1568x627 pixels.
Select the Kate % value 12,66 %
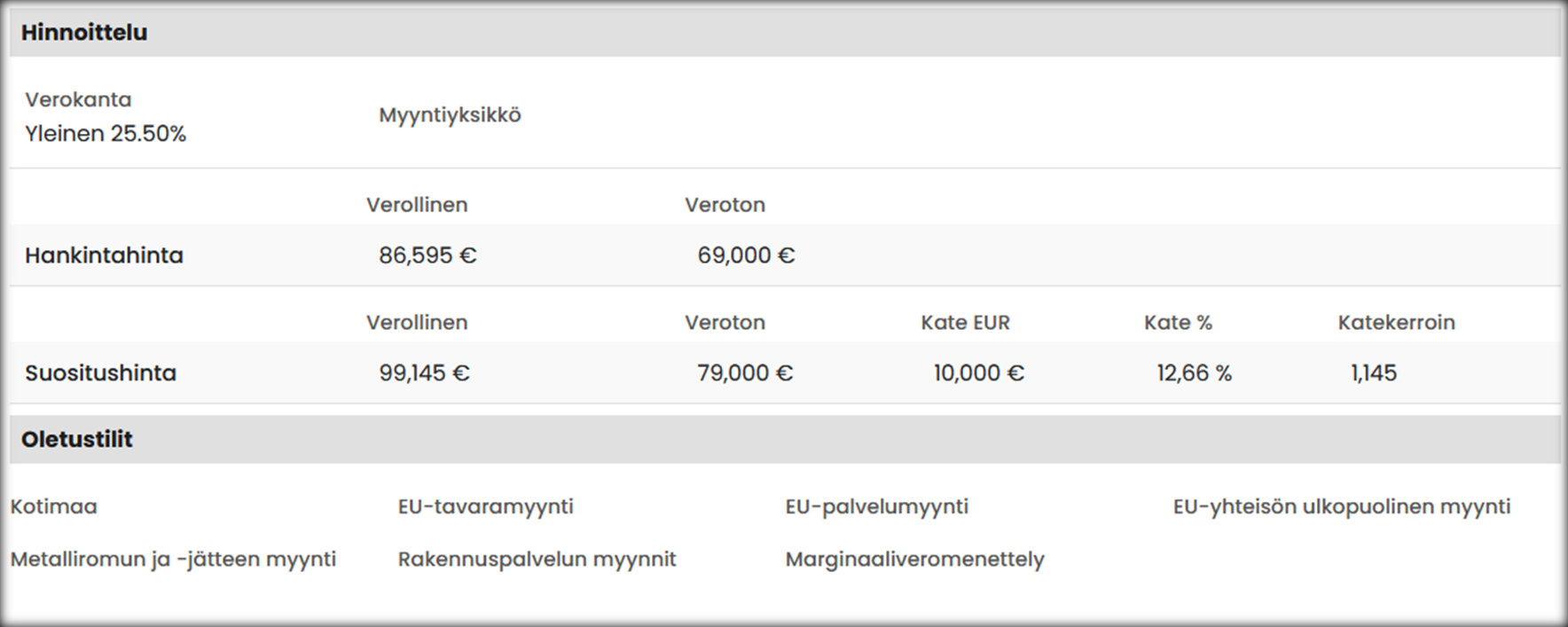pyautogui.click(x=1194, y=372)
